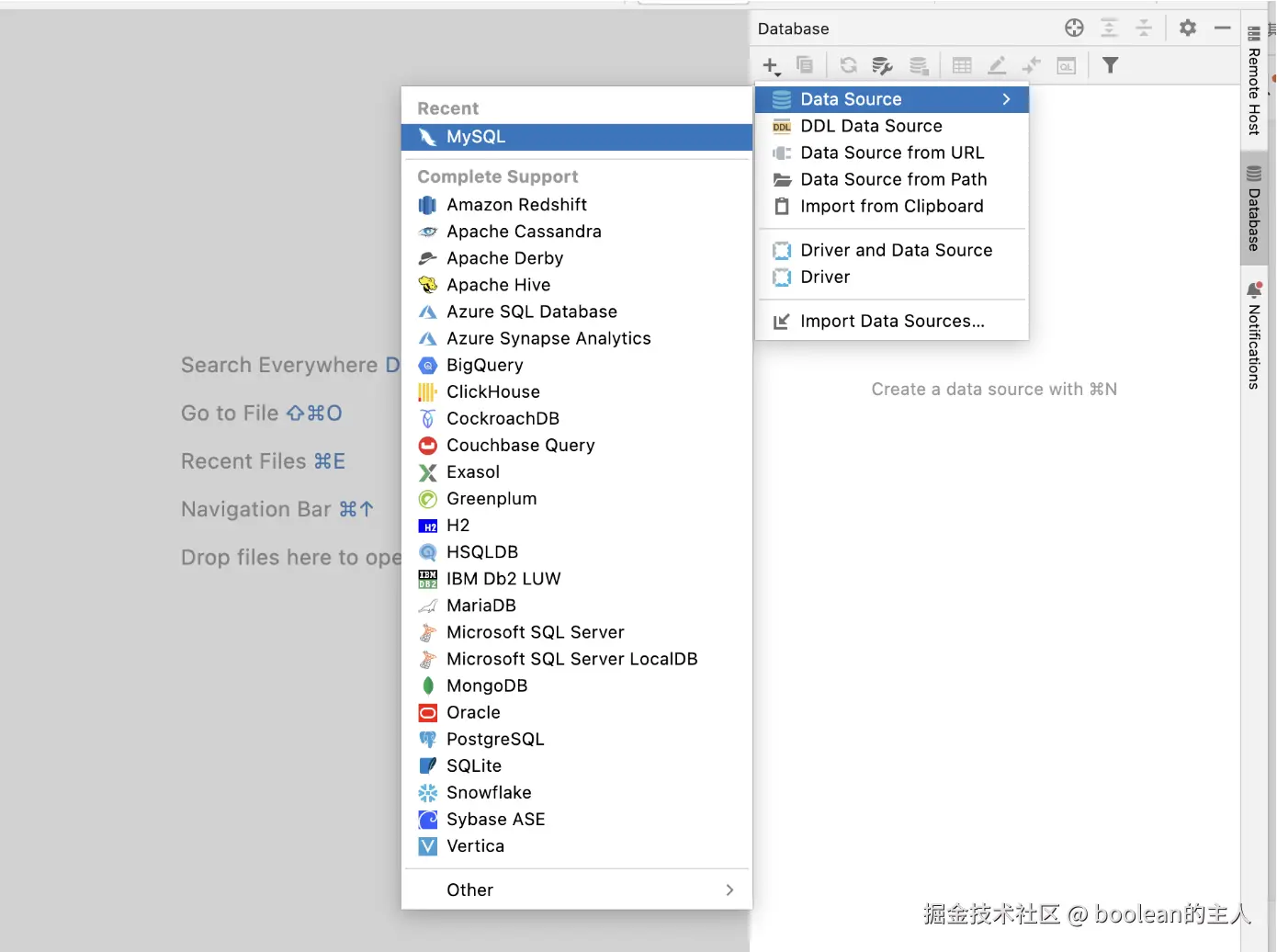This screenshot has height=952, width=1277.
Task: Open Data Source Properties icon
Action: click(882, 65)
